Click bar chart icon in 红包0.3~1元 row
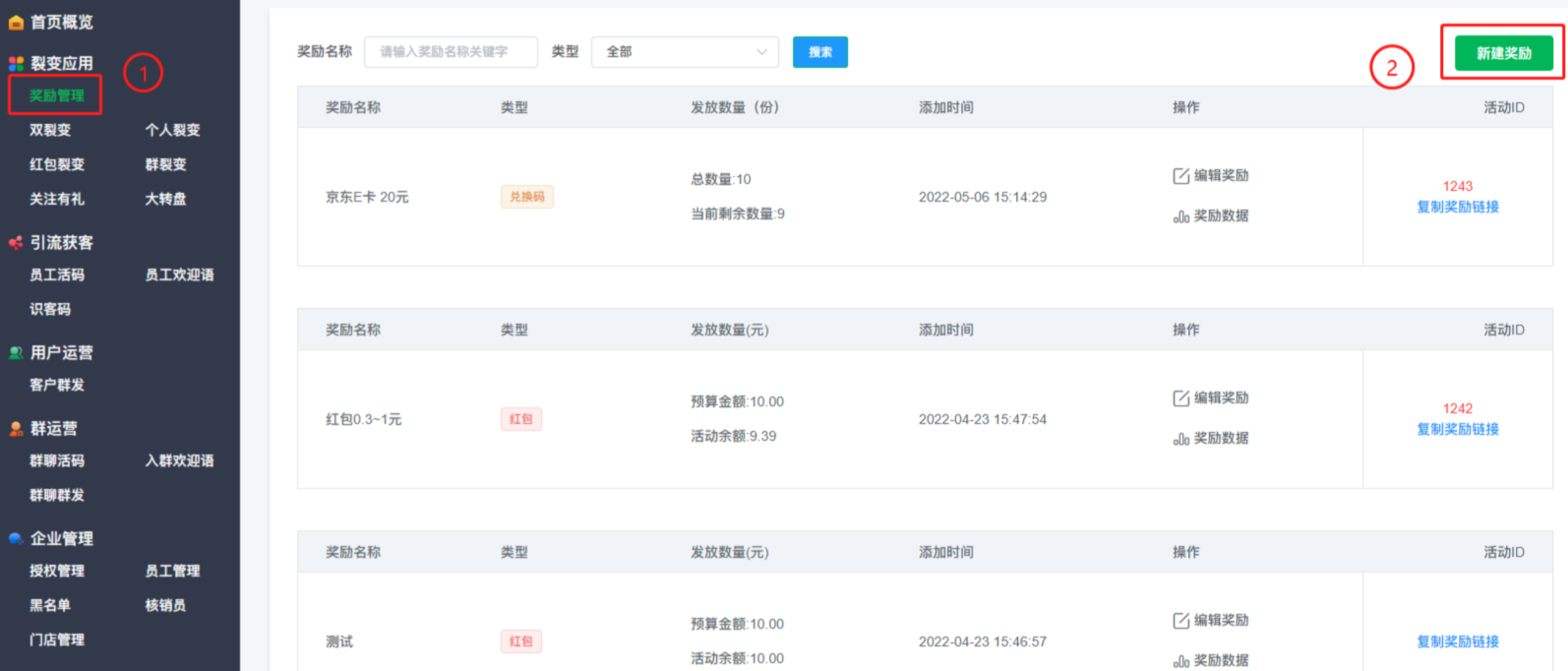 [x=1181, y=438]
